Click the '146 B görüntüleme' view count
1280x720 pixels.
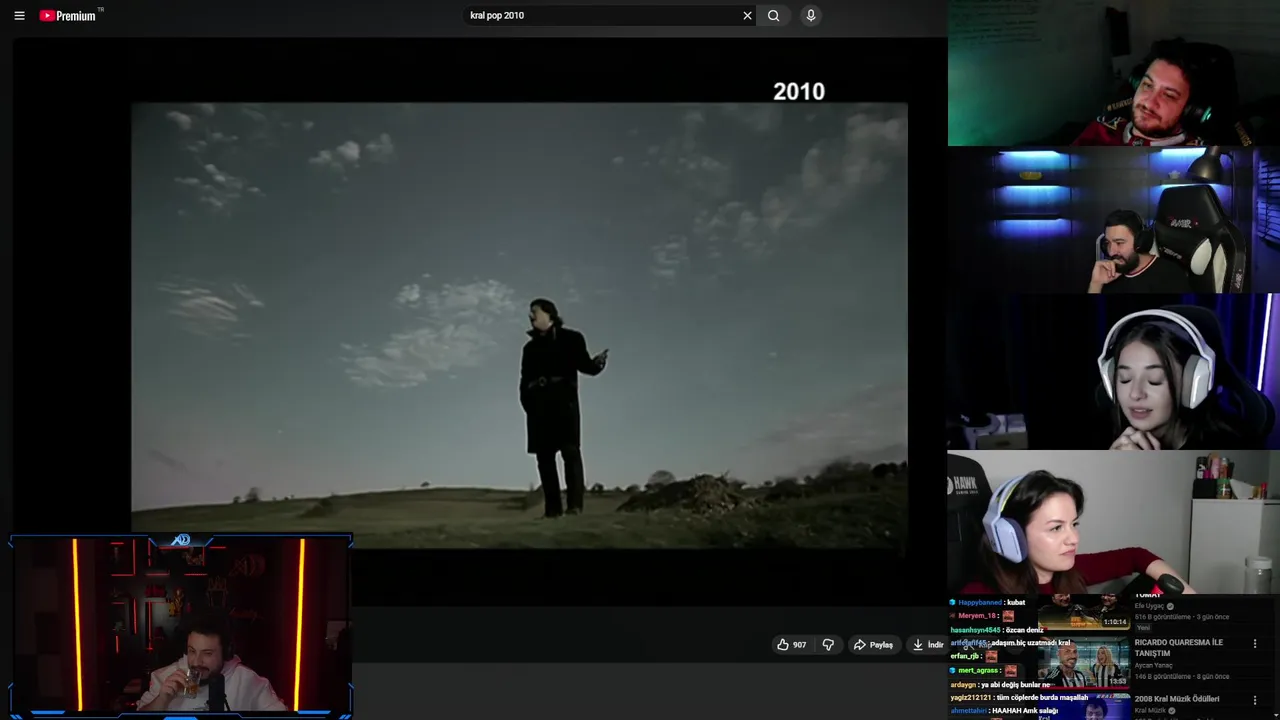pos(1161,675)
